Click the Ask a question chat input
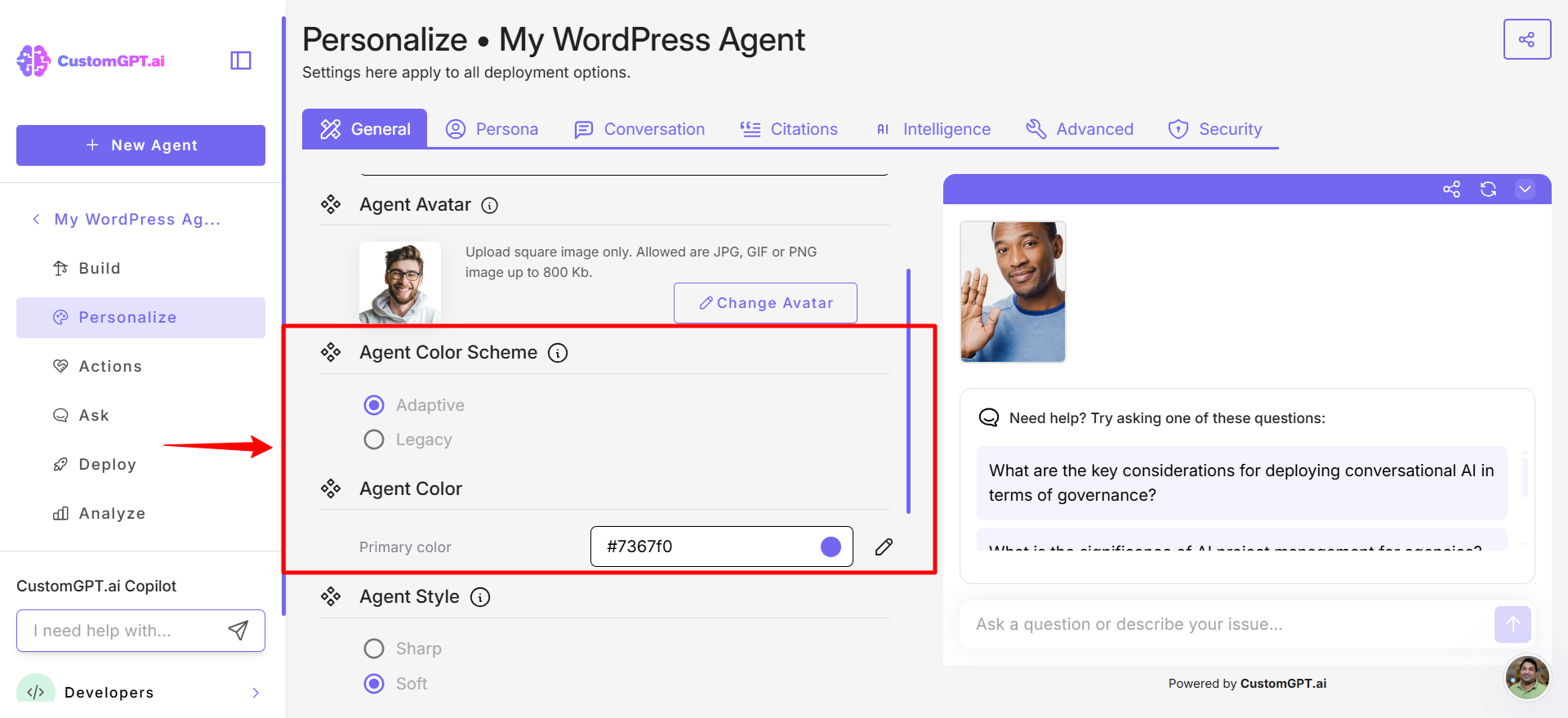 (1225, 625)
